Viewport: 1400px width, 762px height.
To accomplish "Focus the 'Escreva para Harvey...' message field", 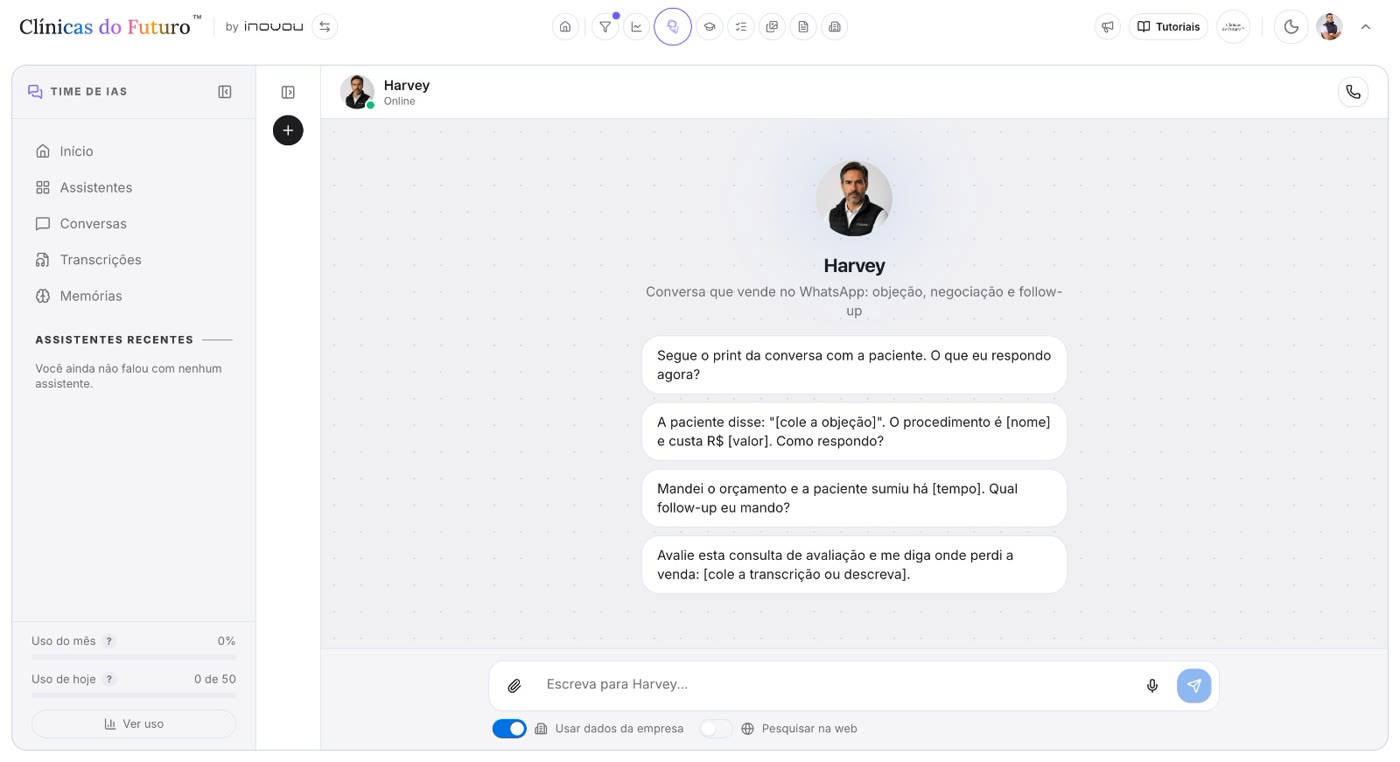I will coord(835,685).
